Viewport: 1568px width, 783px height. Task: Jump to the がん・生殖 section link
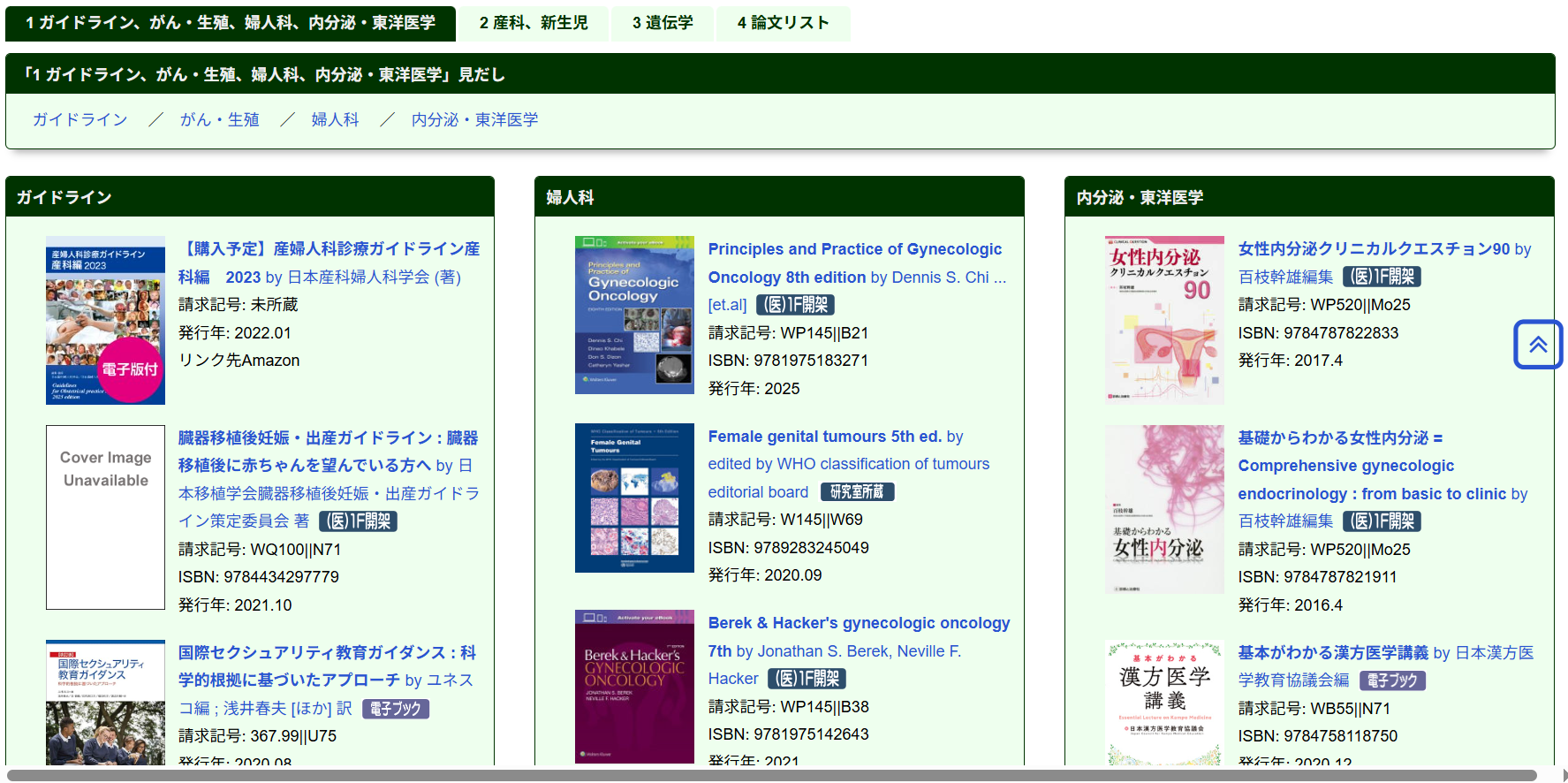[219, 119]
